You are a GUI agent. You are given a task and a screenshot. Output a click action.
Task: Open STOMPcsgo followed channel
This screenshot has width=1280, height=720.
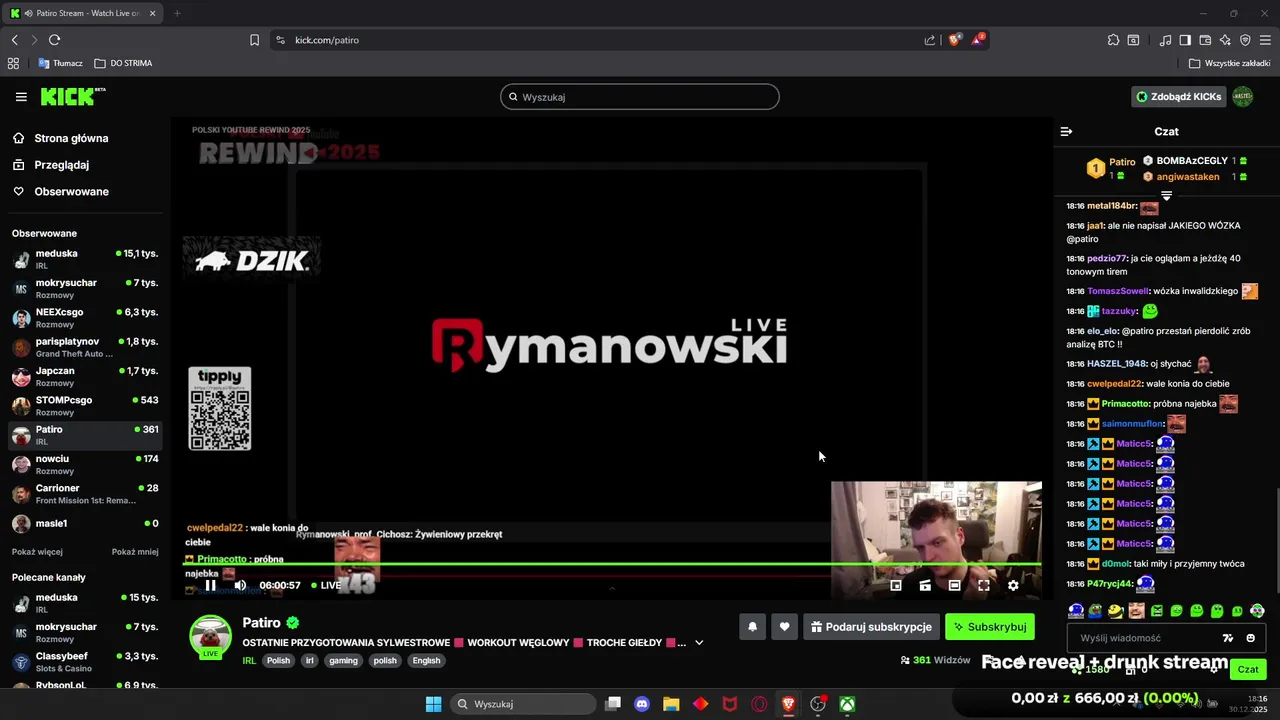coord(85,406)
